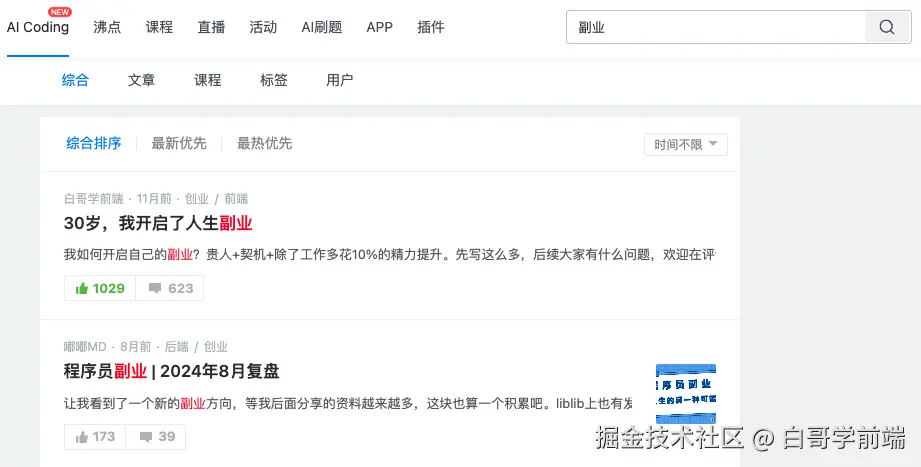Switch to the 用户 search tab
Viewport: 921px width, 467px height.
point(340,80)
